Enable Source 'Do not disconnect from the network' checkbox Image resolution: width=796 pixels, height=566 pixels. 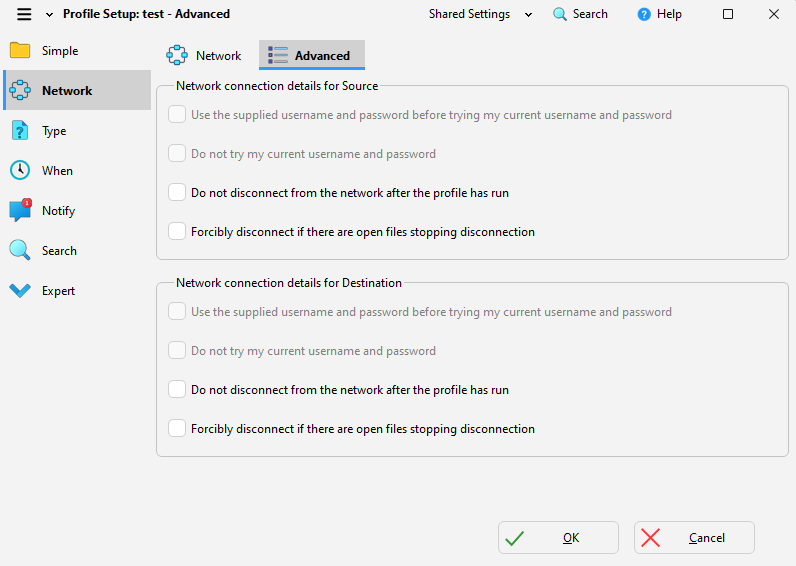pyautogui.click(x=177, y=192)
